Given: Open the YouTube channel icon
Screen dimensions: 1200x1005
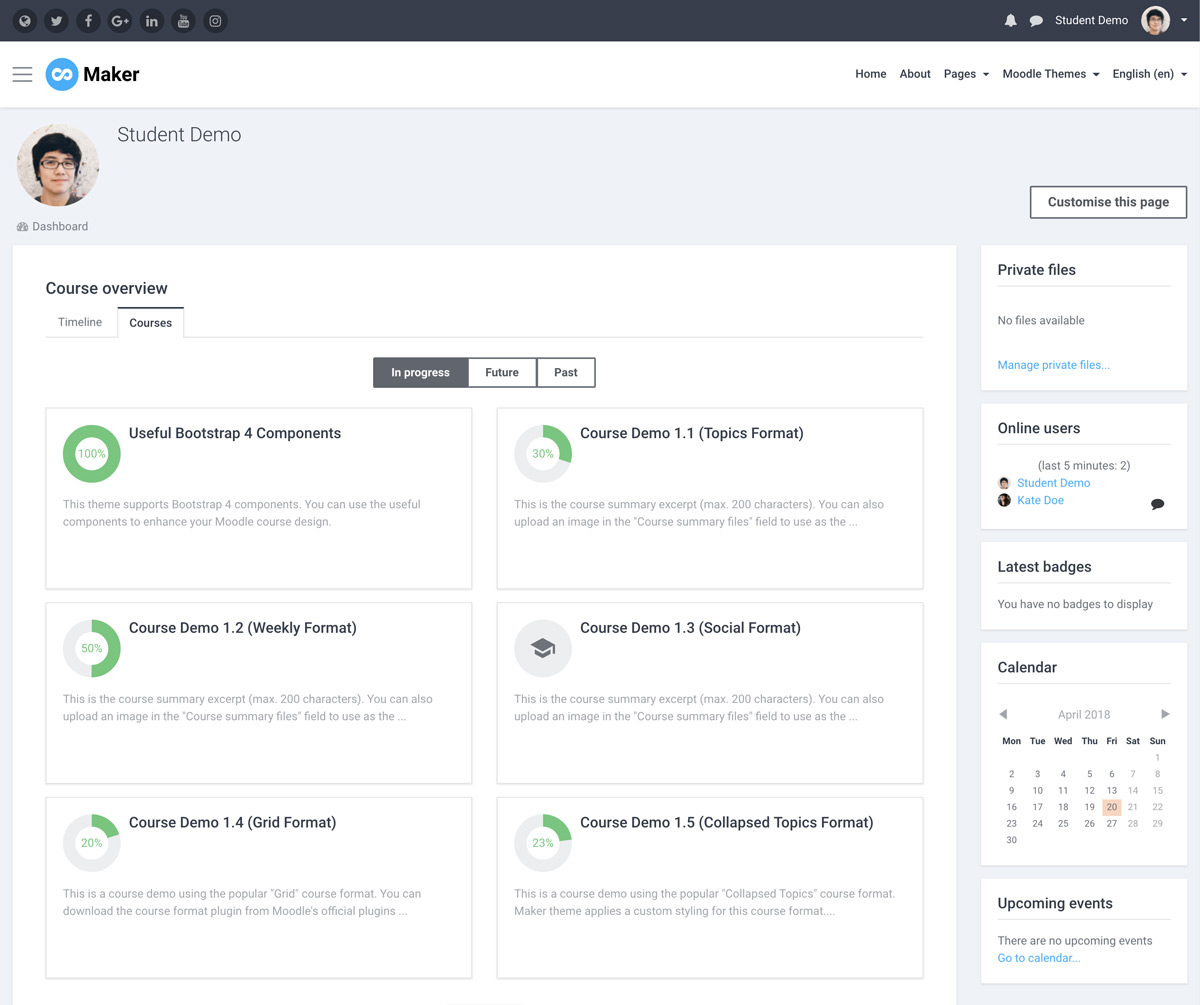Looking at the screenshot, I should click(183, 20).
